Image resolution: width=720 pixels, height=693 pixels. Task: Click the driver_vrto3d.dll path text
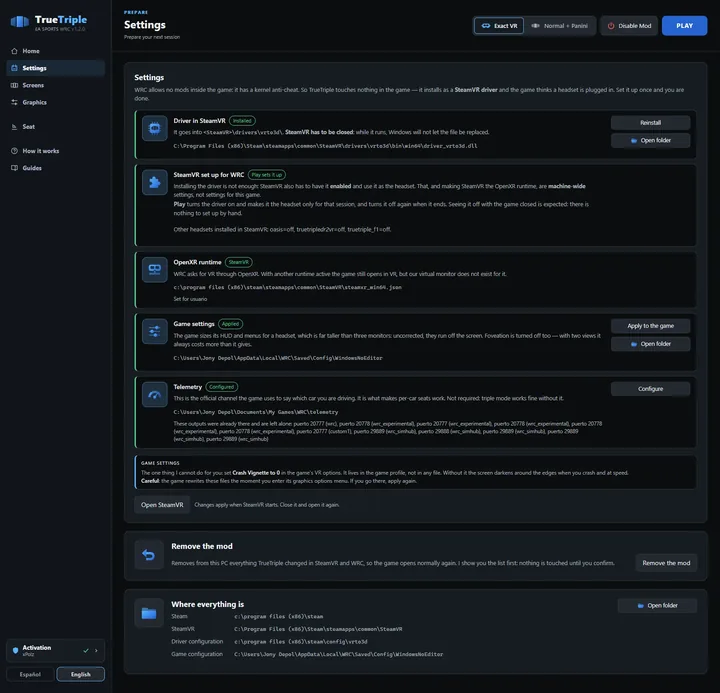click(325, 146)
